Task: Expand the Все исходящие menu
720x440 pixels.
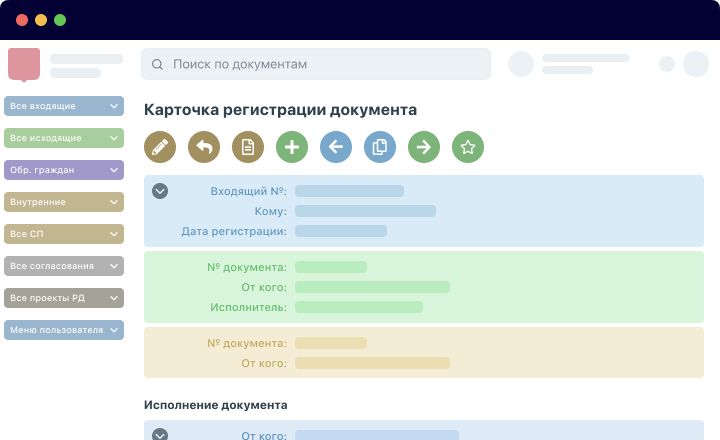Action: (x=64, y=138)
